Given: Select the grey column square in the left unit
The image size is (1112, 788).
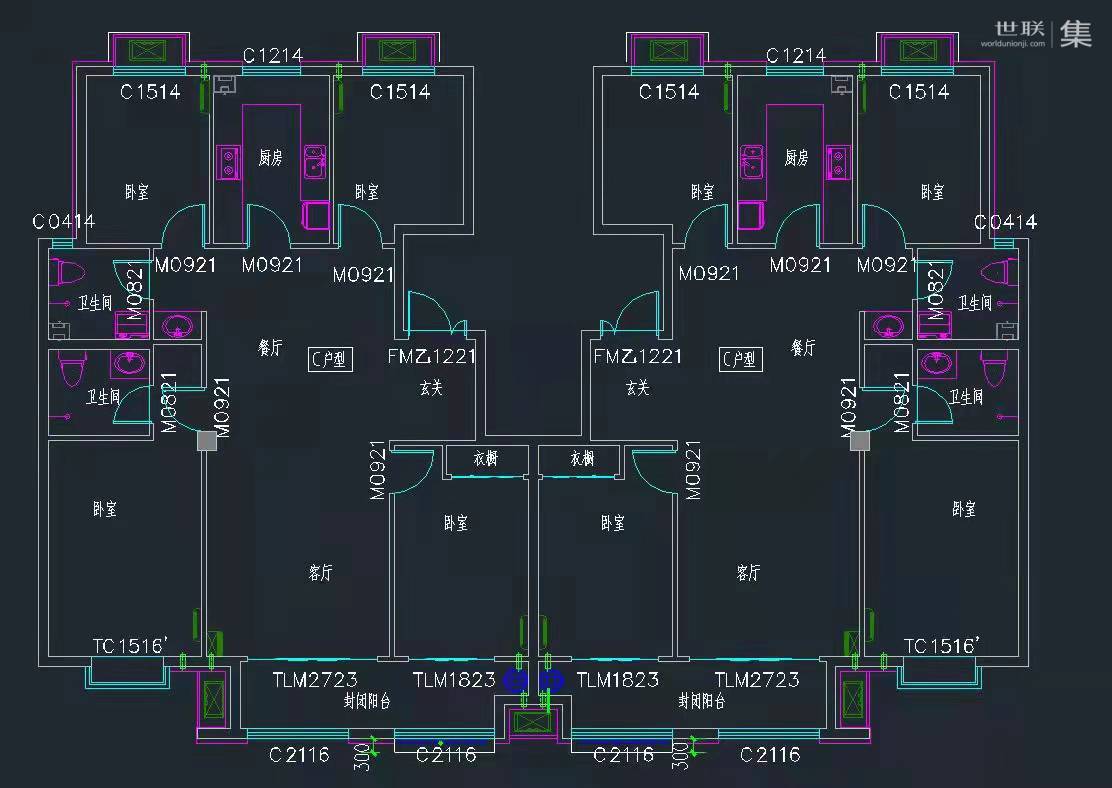Looking at the screenshot, I should [x=206, y=441].
